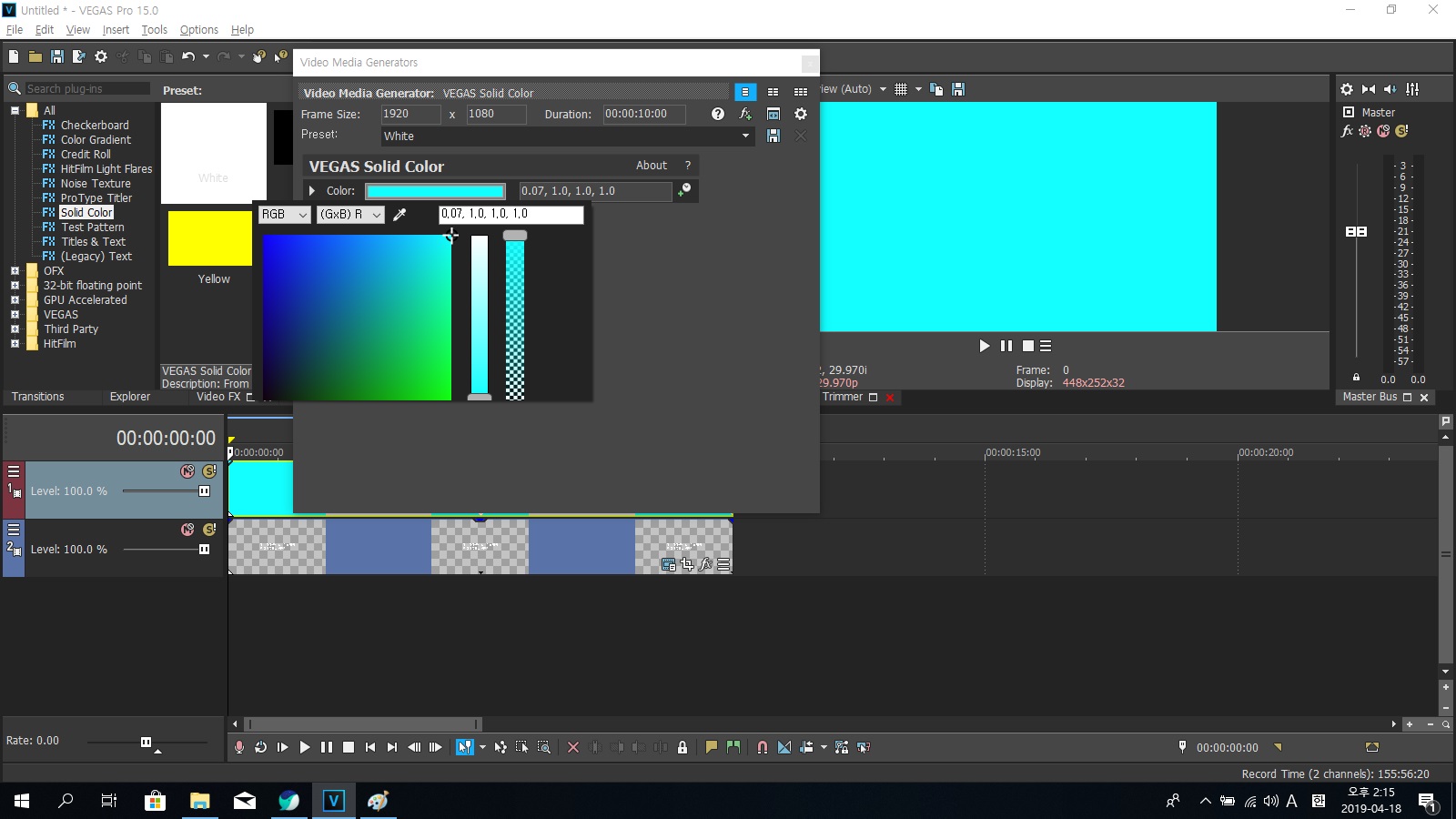Select the Envelope Edit tool

coord(500,747)
